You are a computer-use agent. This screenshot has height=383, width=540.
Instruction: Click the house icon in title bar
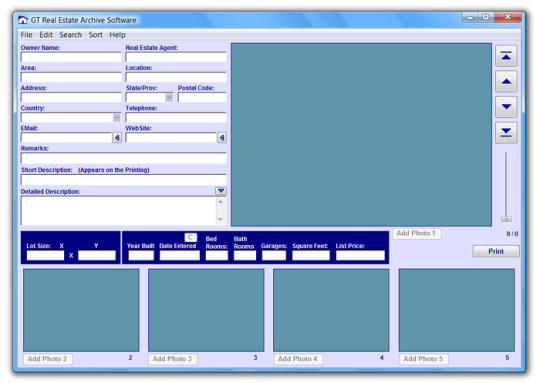click(23, 20)
